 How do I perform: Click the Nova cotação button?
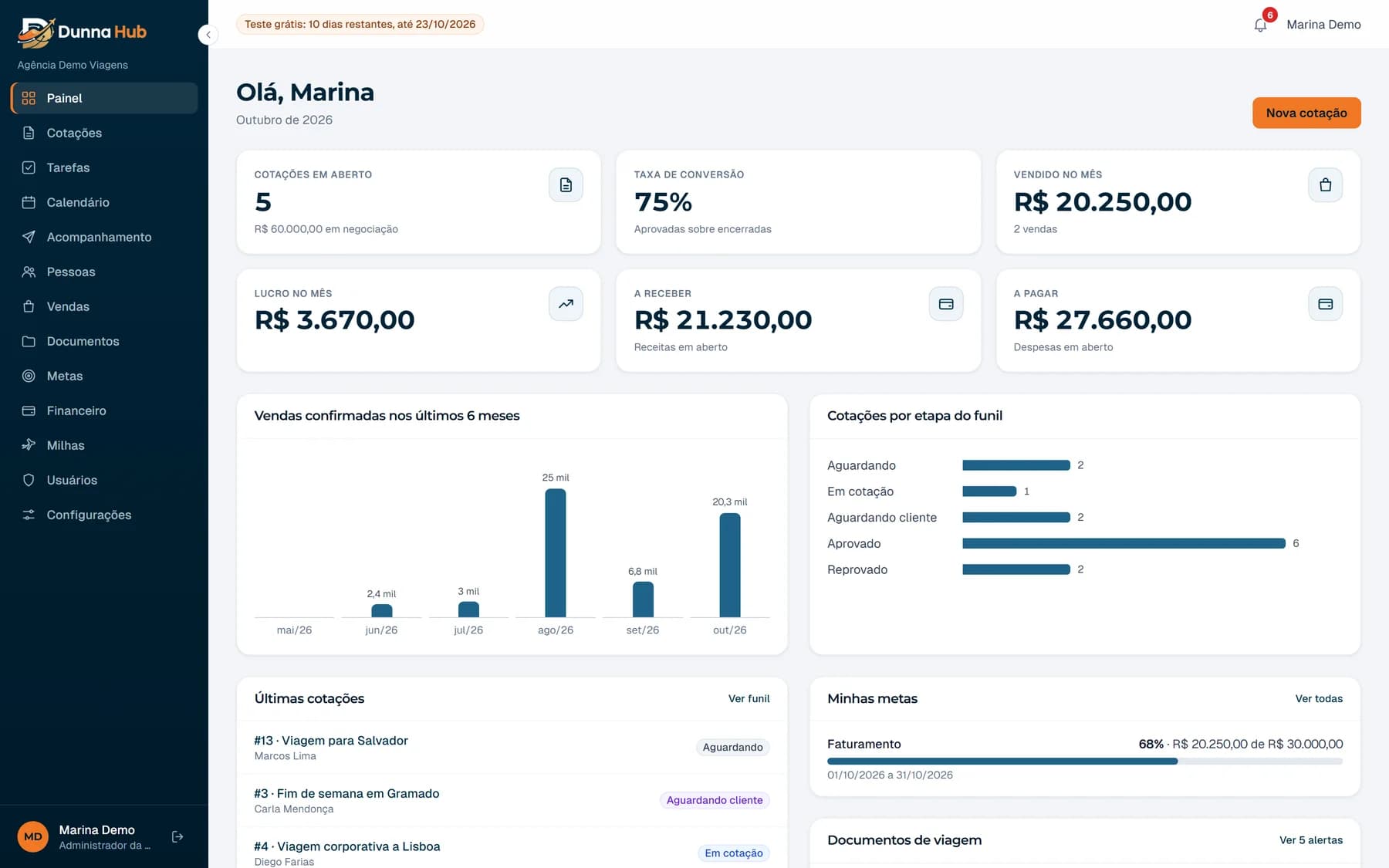(x=1306, y=113)
